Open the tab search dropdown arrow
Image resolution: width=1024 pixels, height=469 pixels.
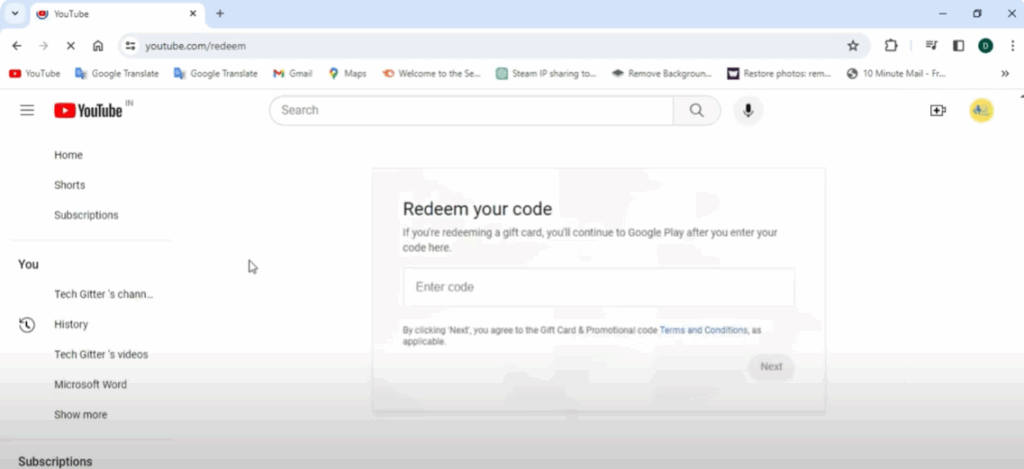click(x=15, y=14)
